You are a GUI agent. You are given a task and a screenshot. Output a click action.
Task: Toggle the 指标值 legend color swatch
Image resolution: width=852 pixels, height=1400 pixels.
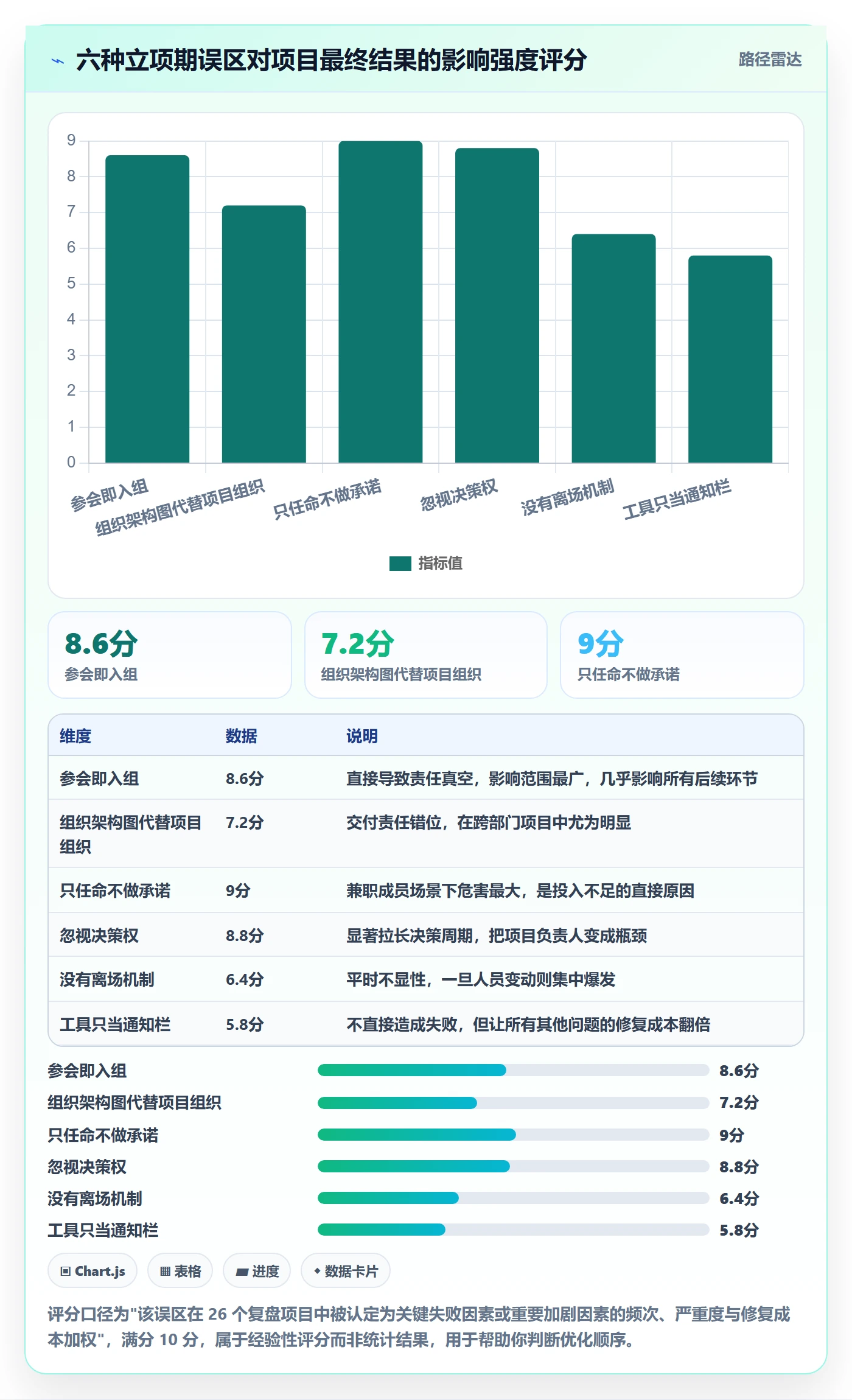(x=400, y=564)
